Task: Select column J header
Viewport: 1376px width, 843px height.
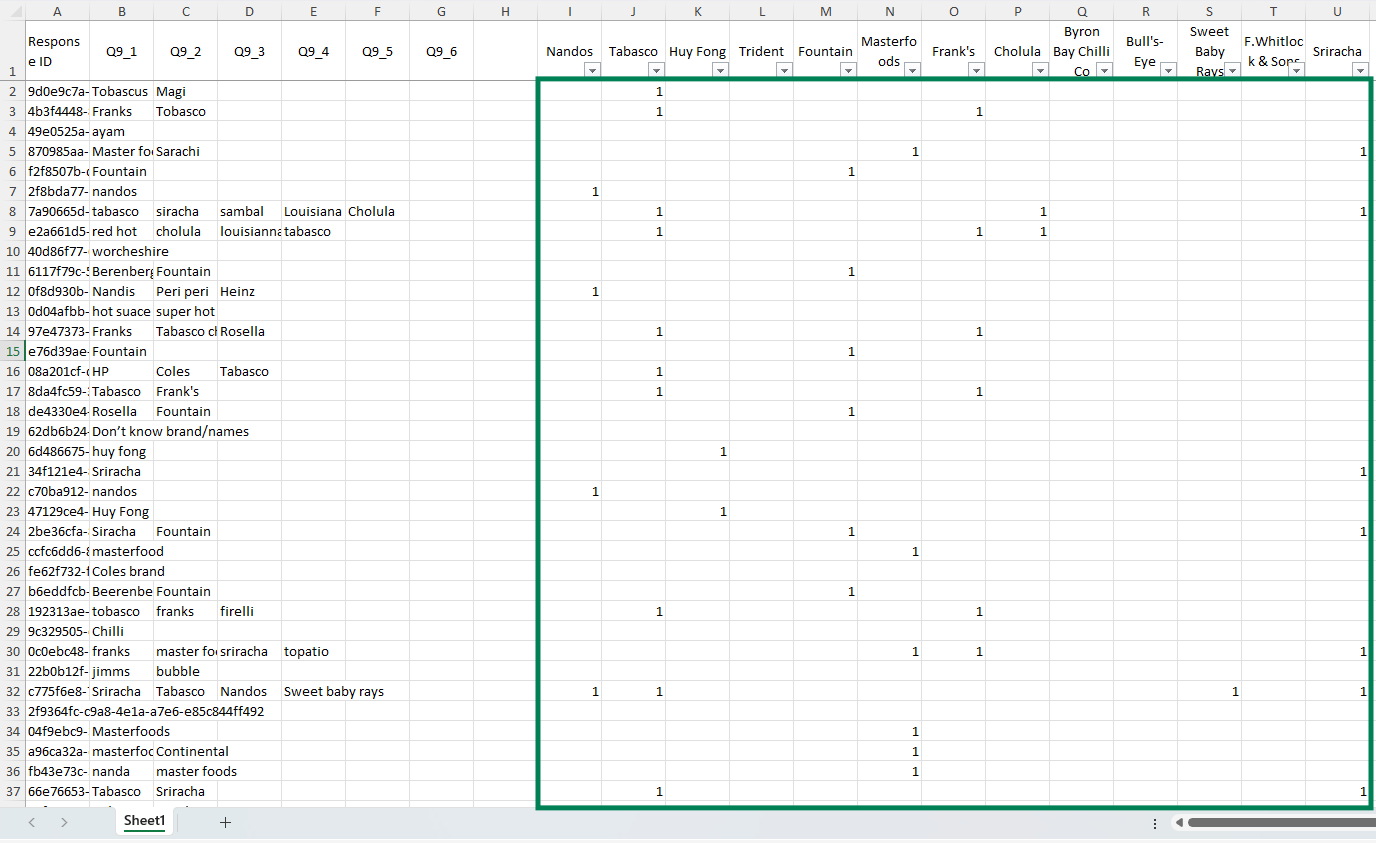Action: 633,11
